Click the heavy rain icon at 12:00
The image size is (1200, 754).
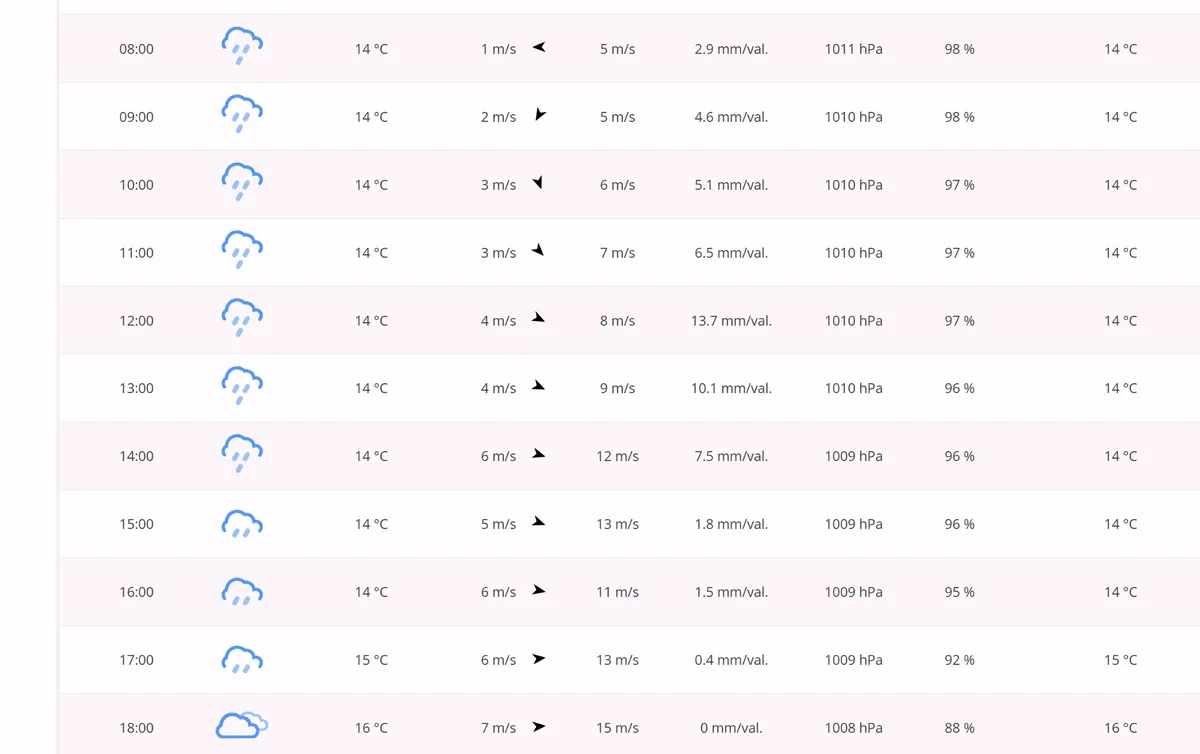[242, 318]
